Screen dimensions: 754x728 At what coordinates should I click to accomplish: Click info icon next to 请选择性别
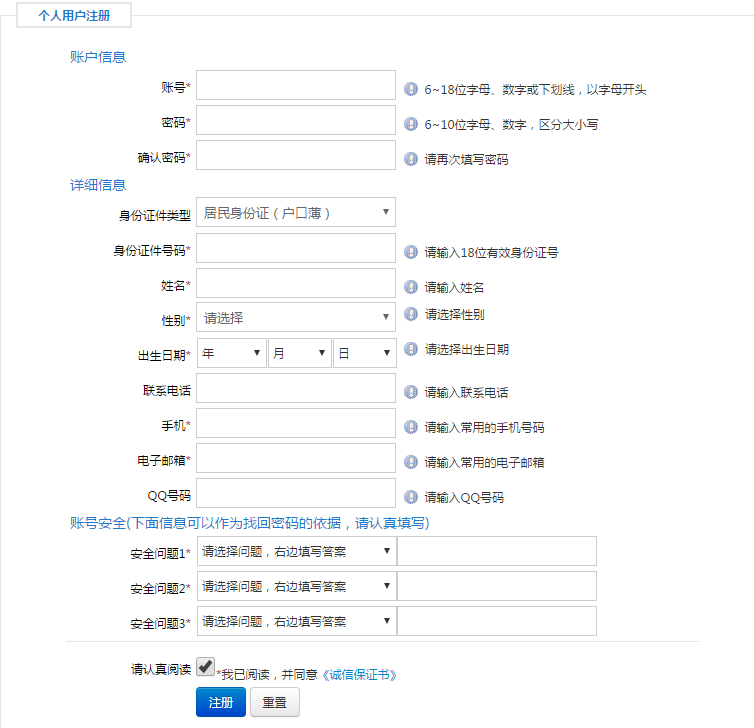[x=410, y=314]
